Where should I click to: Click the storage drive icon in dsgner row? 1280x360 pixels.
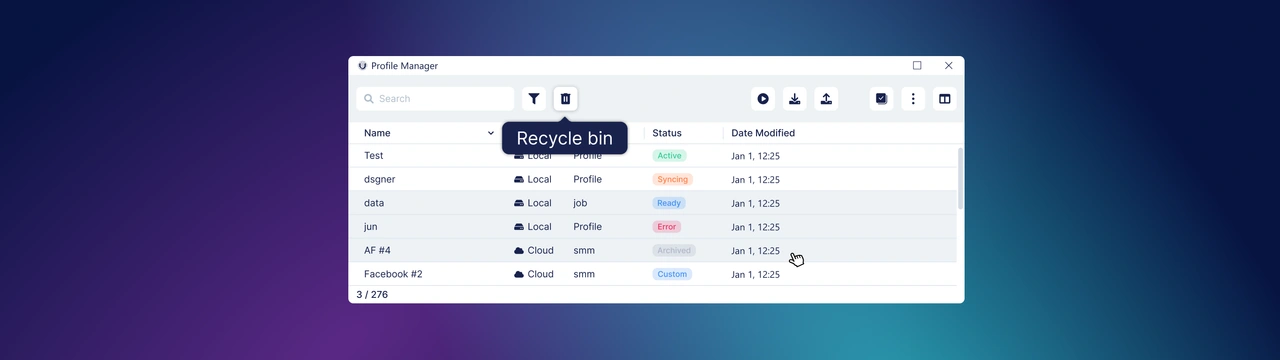coord(519,180)
